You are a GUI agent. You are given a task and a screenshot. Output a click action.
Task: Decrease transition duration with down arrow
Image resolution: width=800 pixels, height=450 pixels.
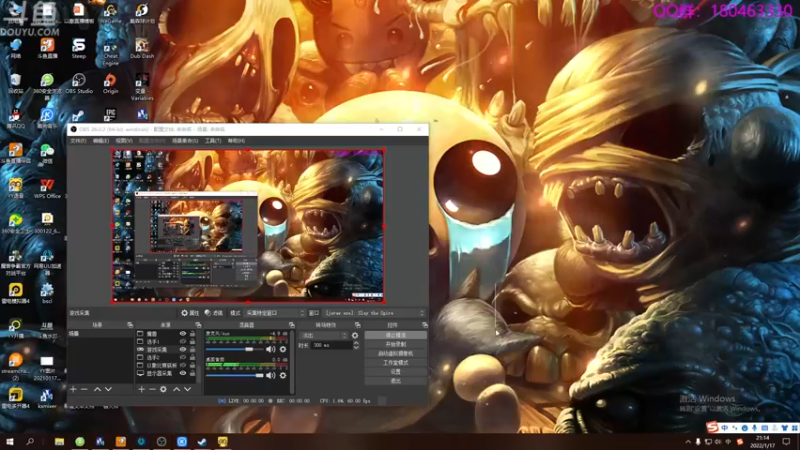356,347
